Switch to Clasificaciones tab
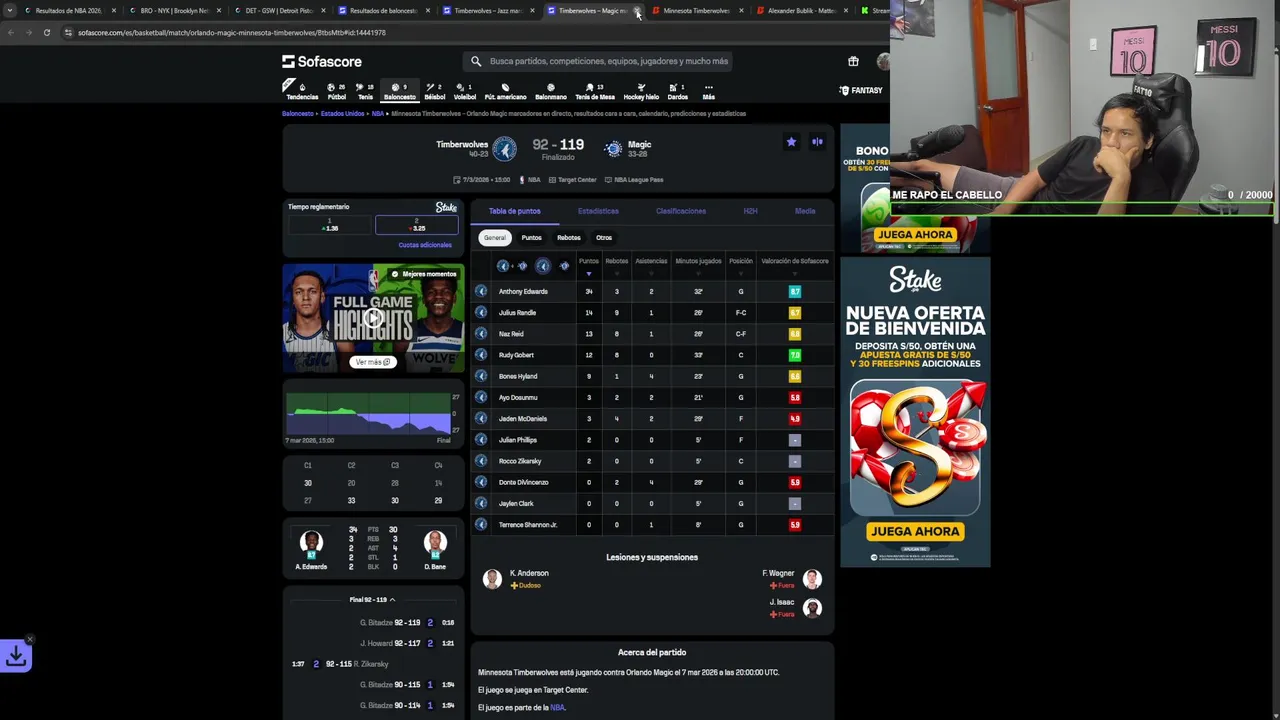This screenshot has height=720, width=1280. [681, 211]
